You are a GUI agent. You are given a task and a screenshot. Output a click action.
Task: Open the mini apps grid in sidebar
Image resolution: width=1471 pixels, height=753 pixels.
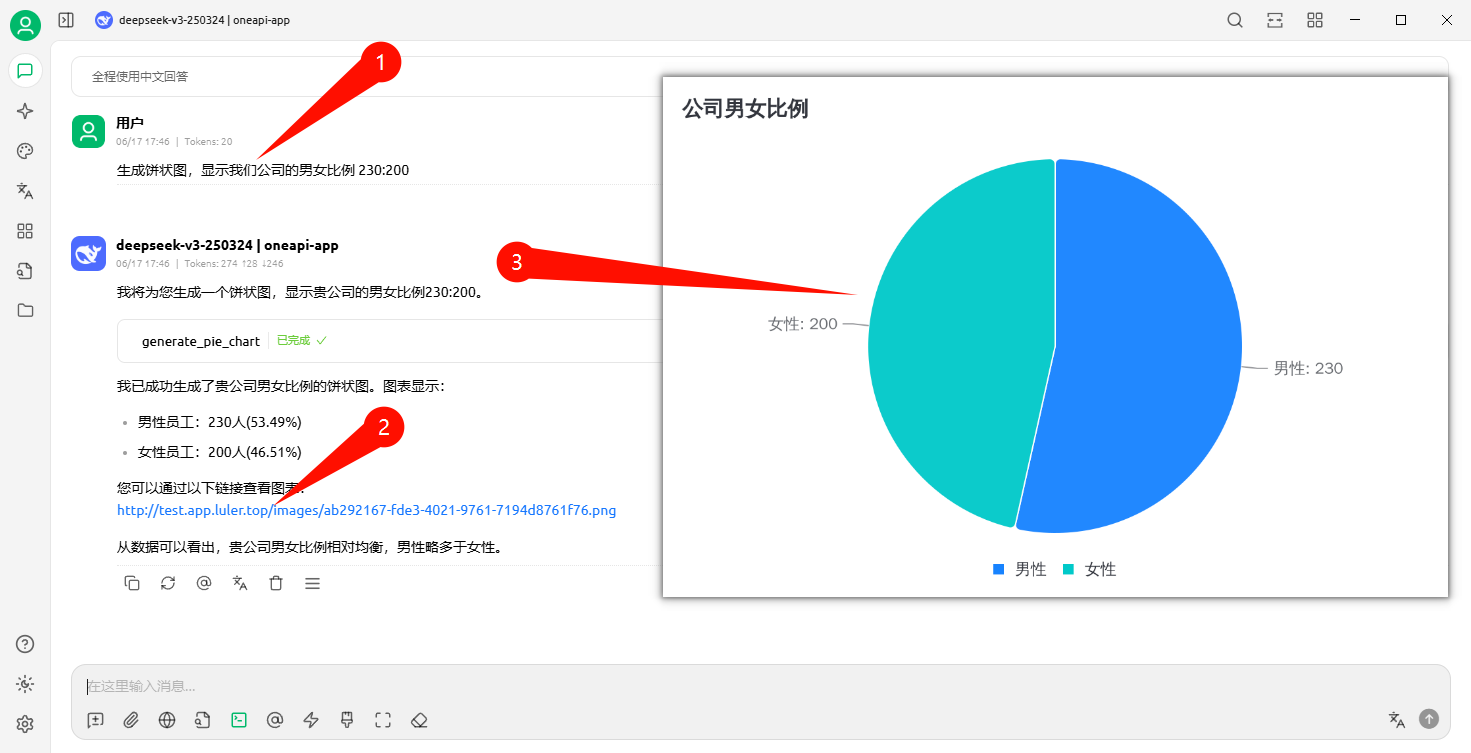tap(25, 231)
